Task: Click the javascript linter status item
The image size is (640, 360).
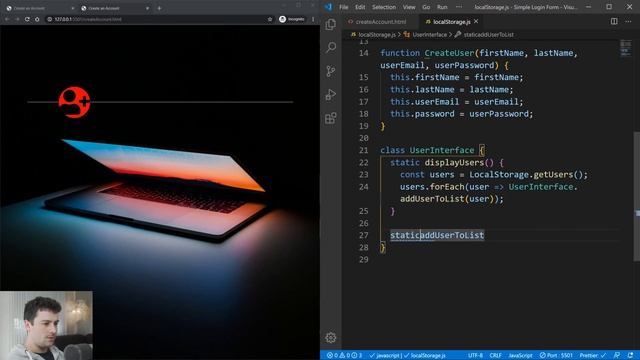Action: coord(385,356)
